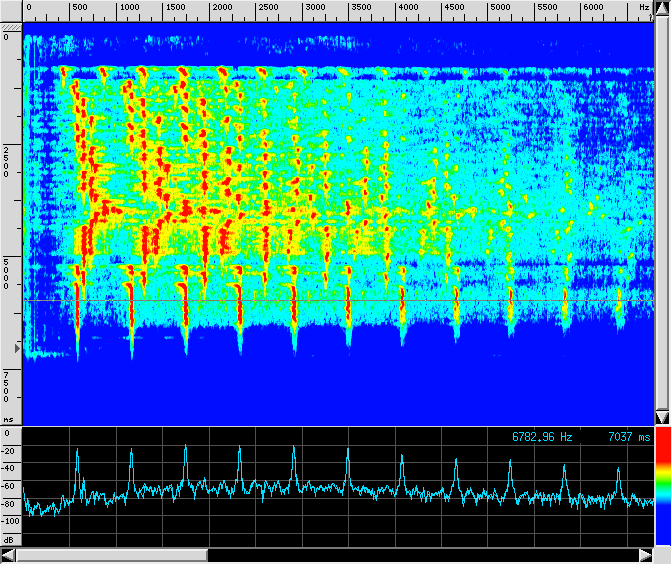Image resolution: width=671 pixels, height=564 pixels.
Task: Click the empty horizontal scrollbar track right of thumb
Action: [420, 555]
